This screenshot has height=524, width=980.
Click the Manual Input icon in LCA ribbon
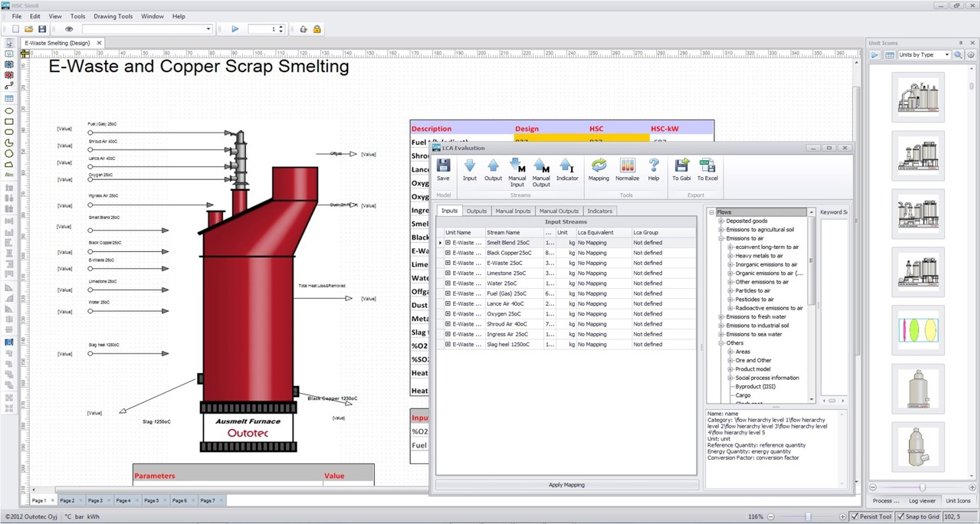[x=517, y=166]
